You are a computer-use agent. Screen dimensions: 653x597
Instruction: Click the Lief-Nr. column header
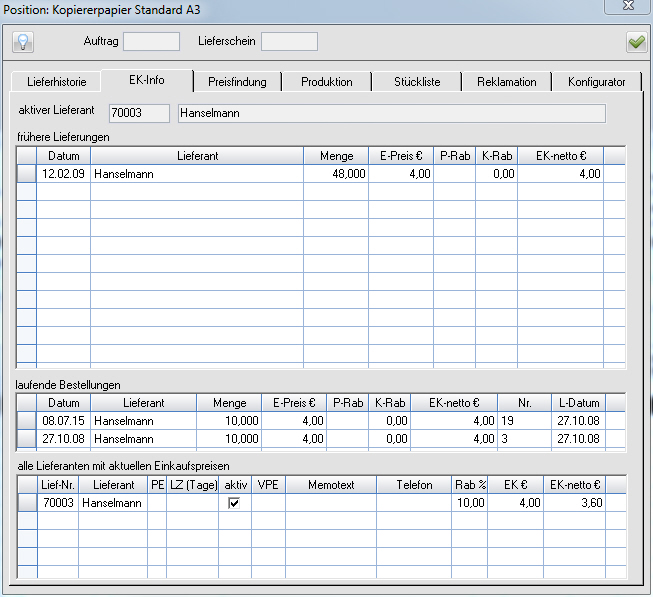58,485
